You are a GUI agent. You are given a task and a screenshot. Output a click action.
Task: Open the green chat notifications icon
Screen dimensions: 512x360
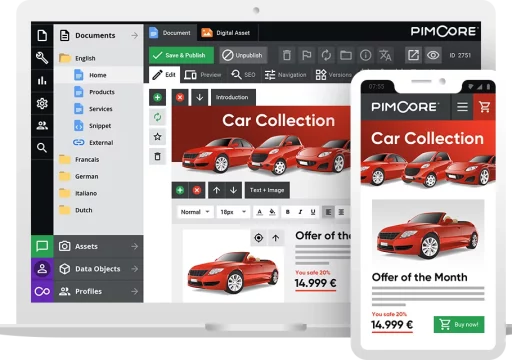[42, 246]
